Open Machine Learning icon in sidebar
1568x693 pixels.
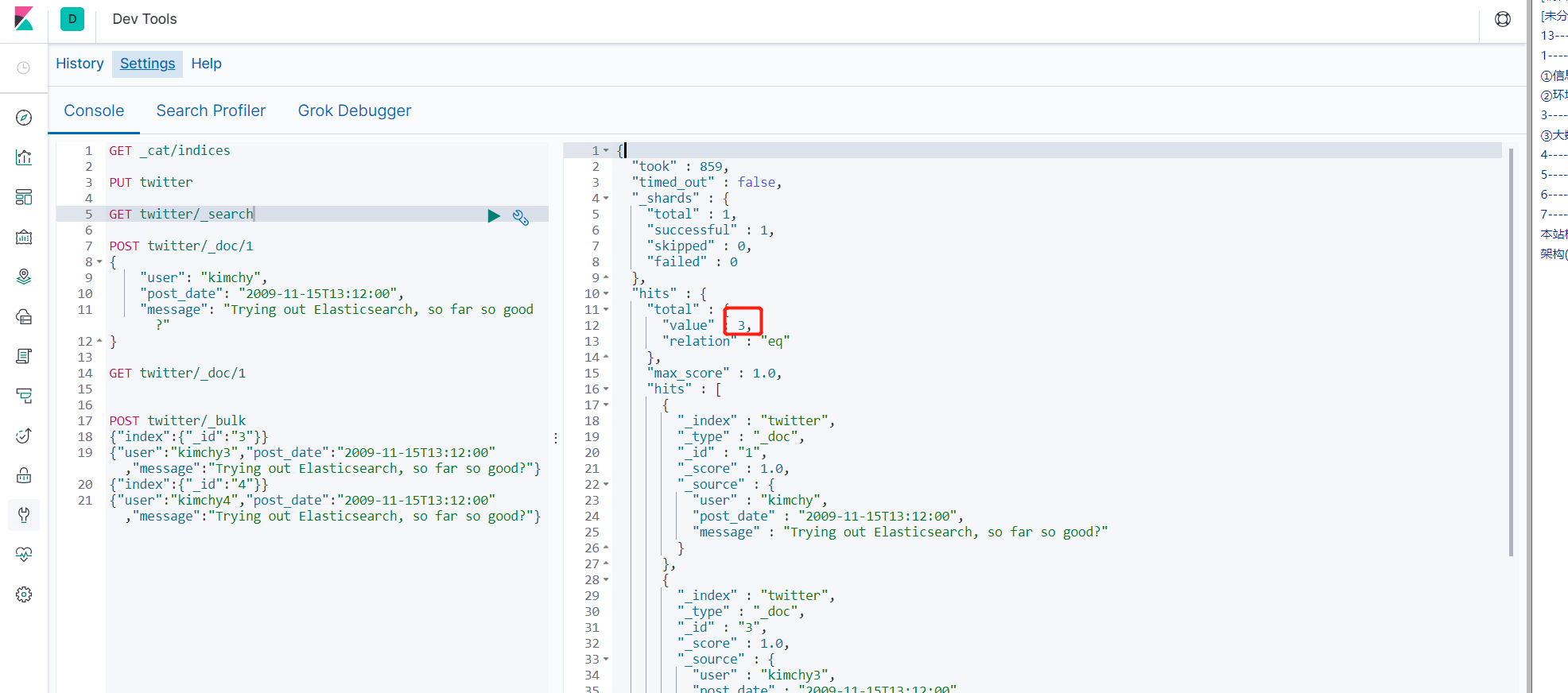coord(24,316)
